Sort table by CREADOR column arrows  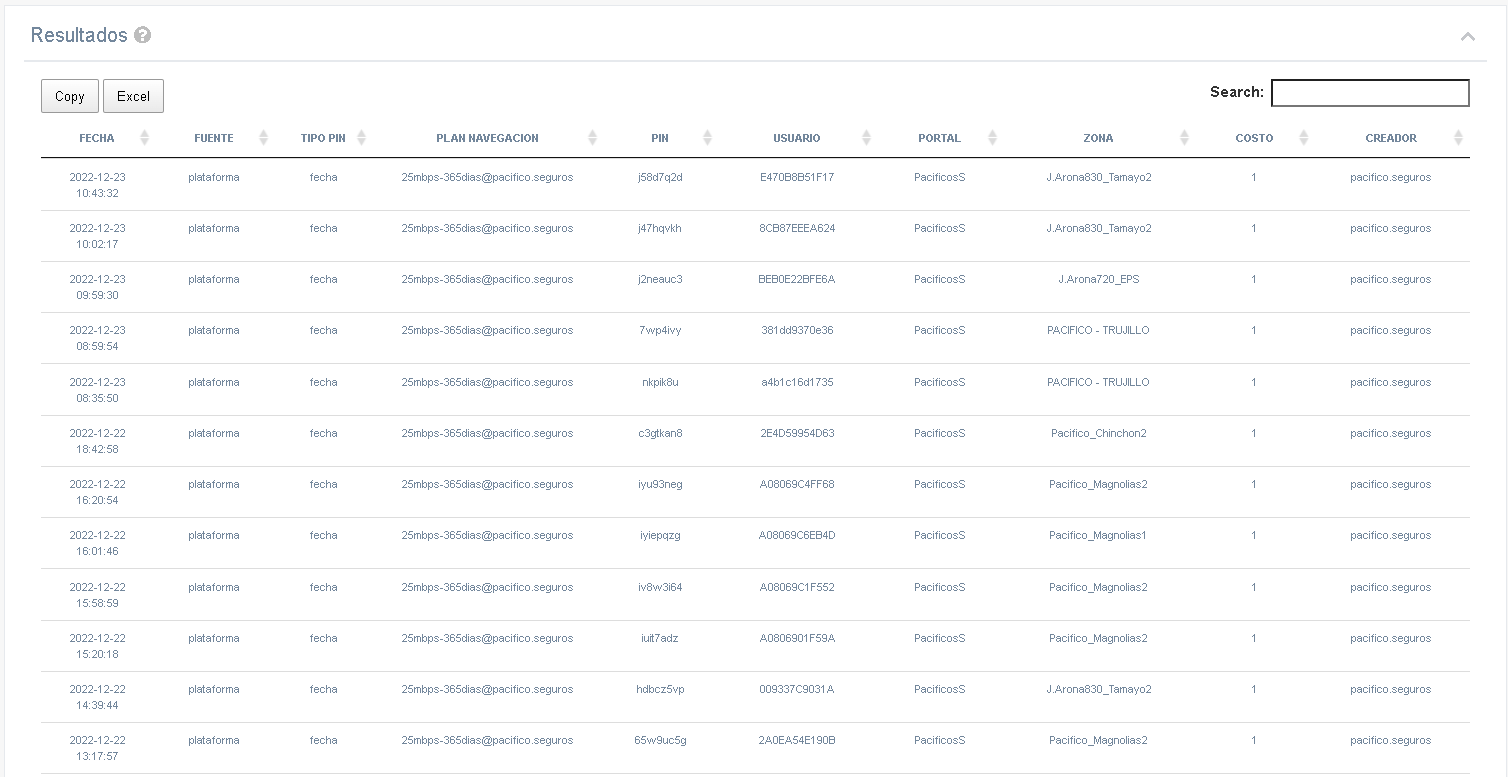1458,138
